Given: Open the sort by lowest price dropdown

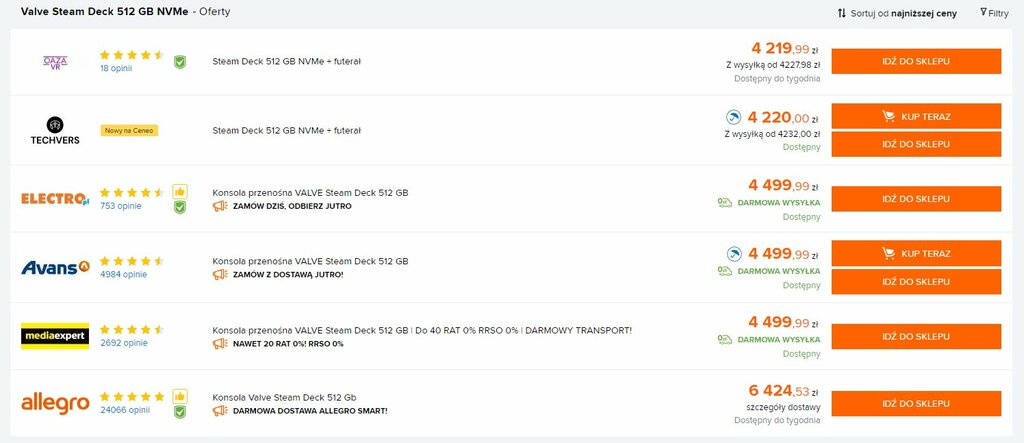Looking at the screenshot, I should click(x=897, y=13).
